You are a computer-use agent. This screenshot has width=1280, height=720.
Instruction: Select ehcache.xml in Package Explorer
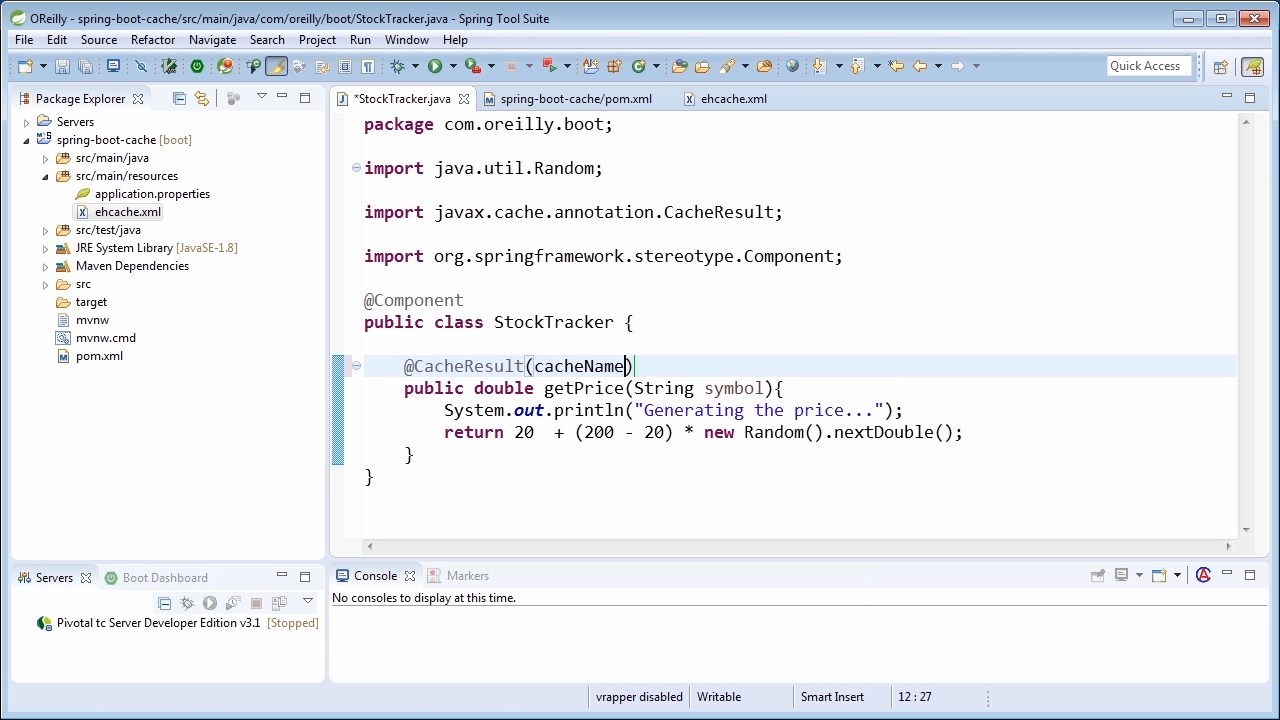point(128,212)
